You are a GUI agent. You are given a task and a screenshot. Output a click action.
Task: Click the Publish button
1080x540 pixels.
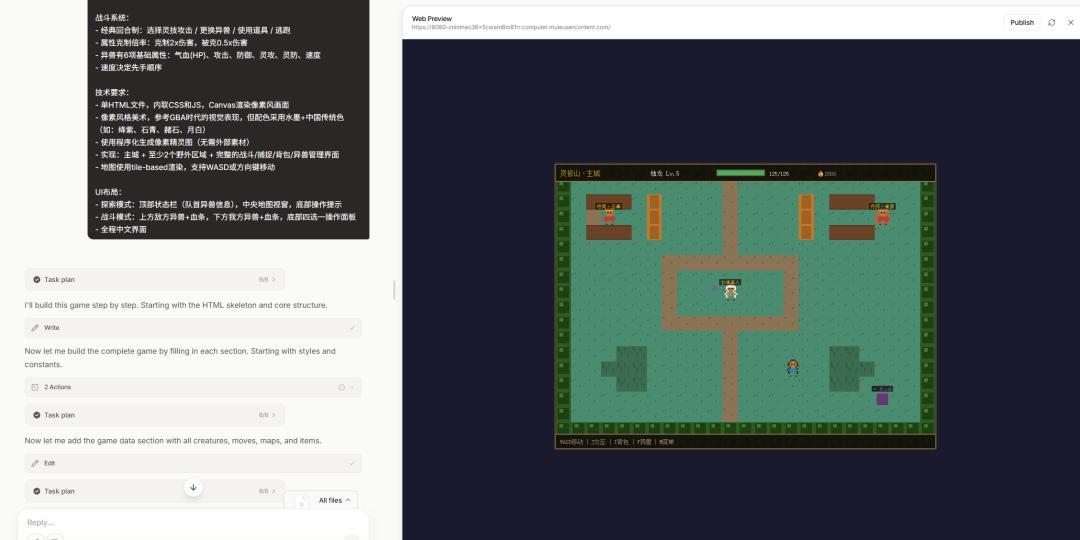pos(1021,22)
